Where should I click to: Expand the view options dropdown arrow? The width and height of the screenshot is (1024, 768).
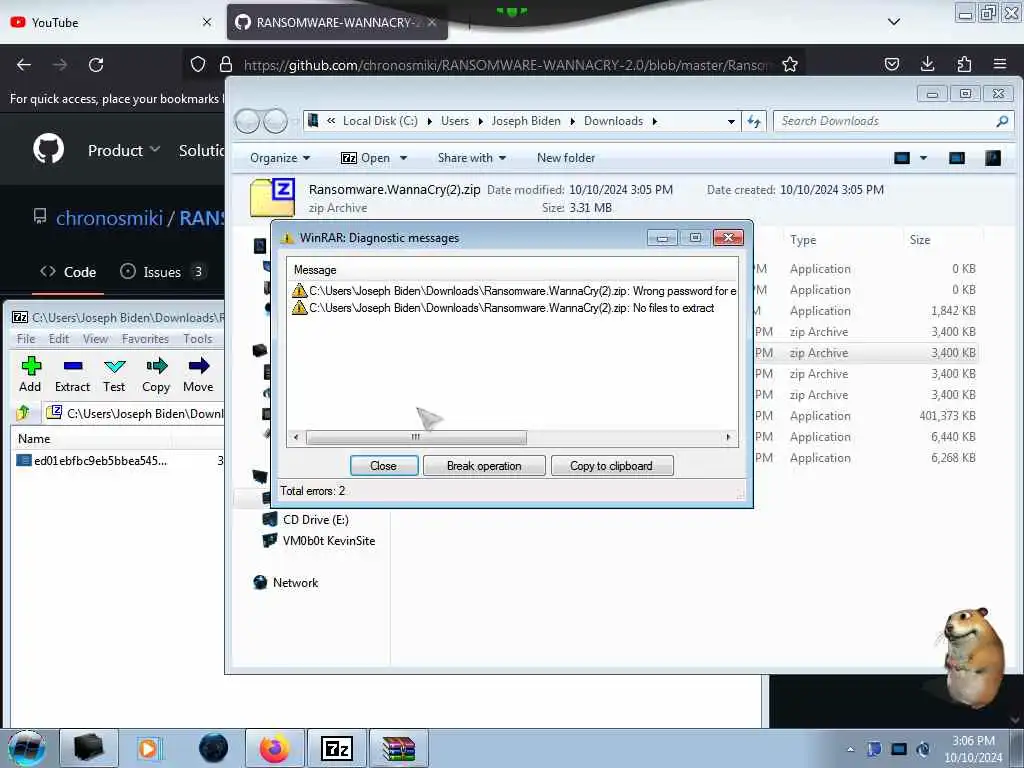tap(923, 158)
